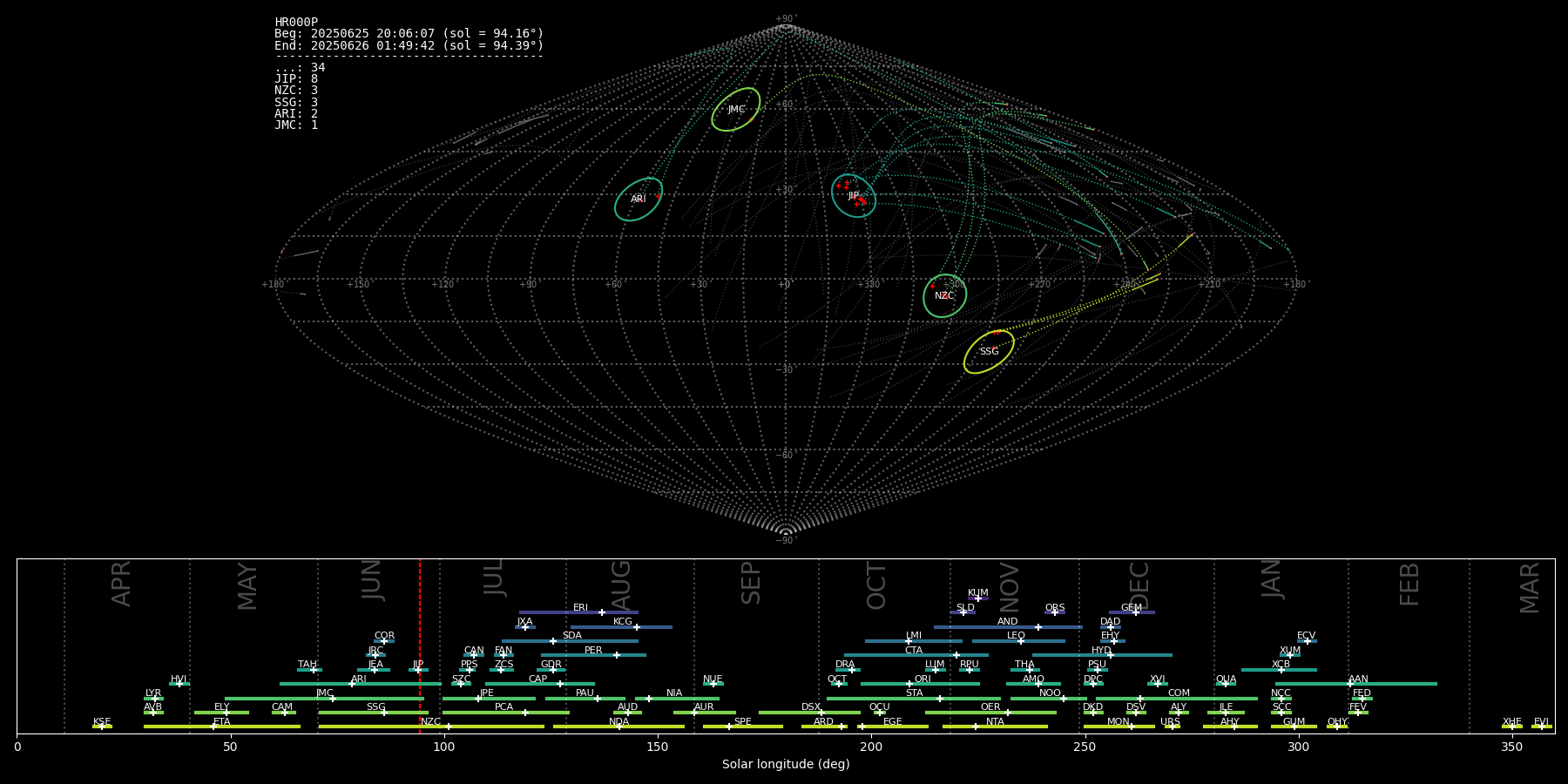The image size is (1568, 784).
Task: Click the KSE shower label in timeline
Action: [102, 722]
